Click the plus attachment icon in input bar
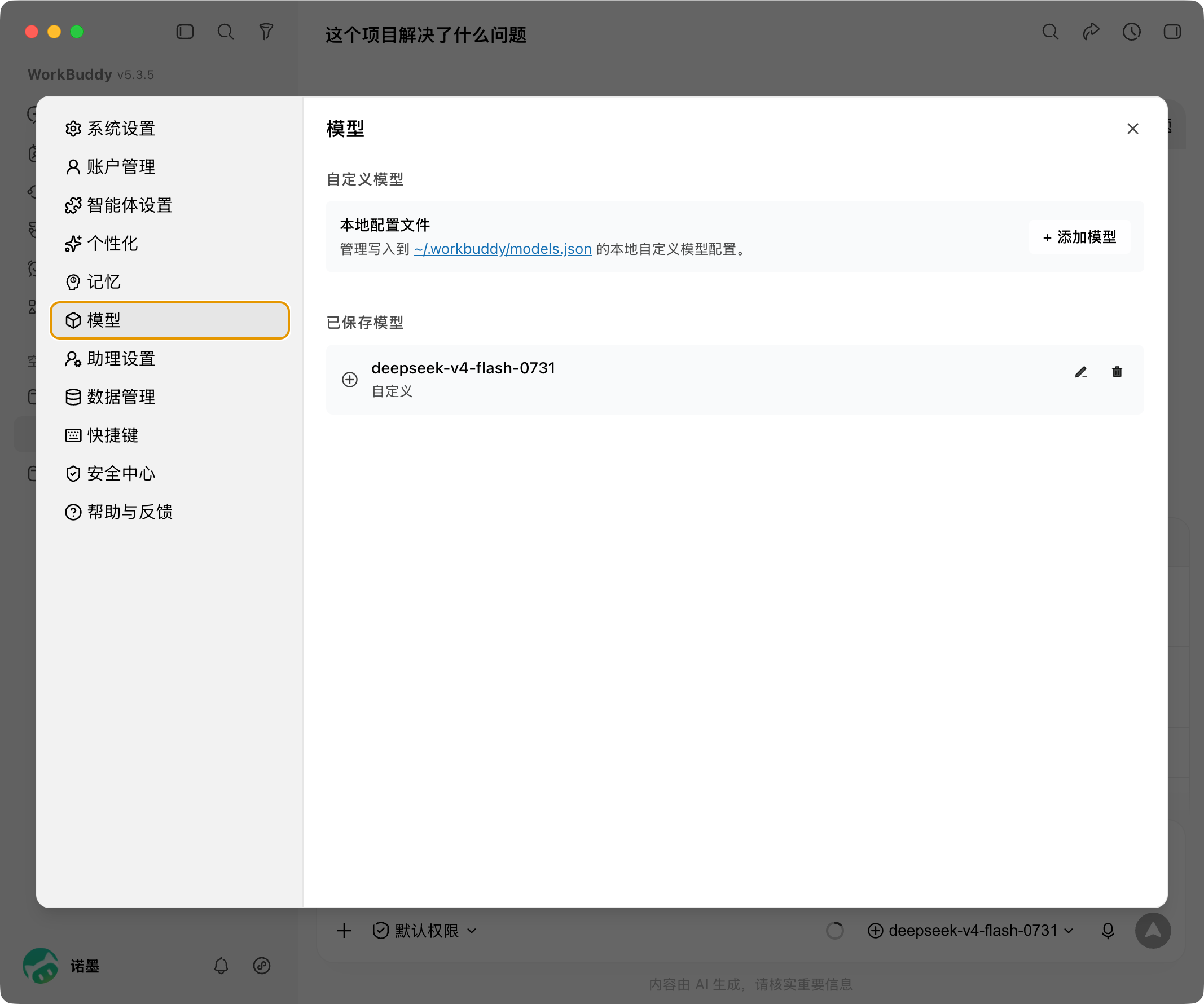The height and width of the screenshot is (1004, 1204). pyautogui.click(x=344, y=931)
